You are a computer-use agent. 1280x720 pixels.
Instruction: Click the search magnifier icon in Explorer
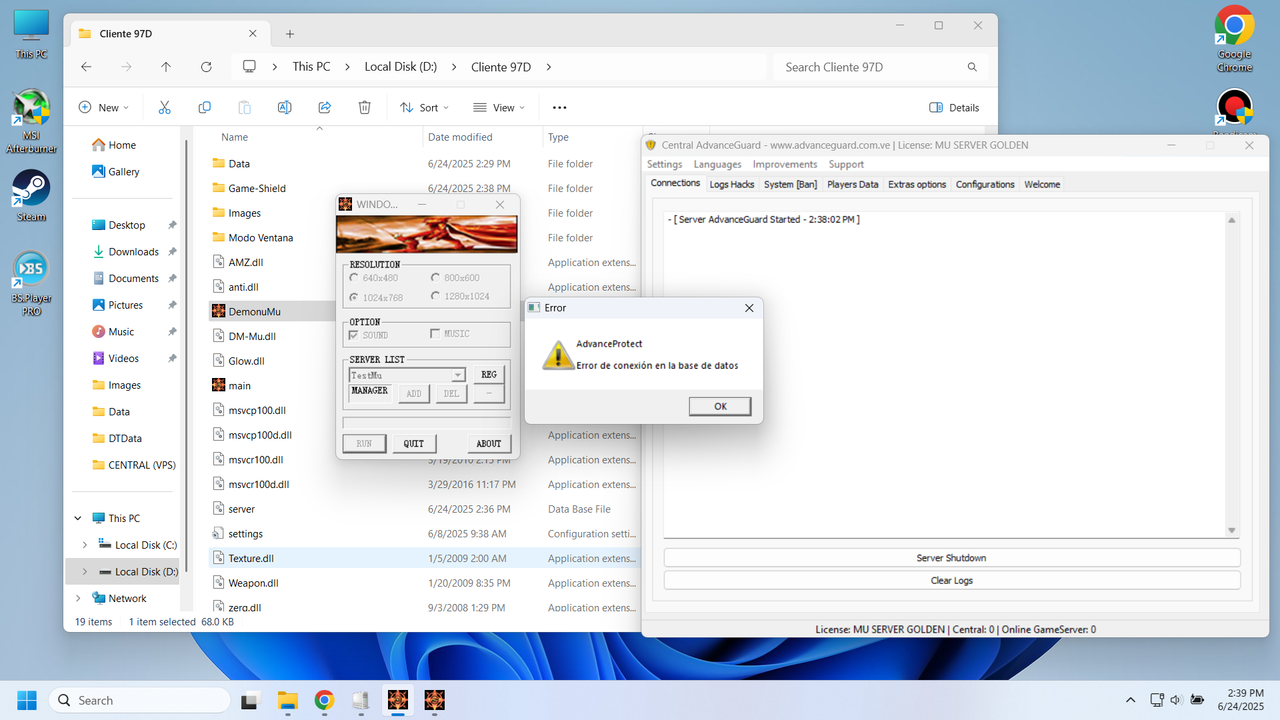972,67
